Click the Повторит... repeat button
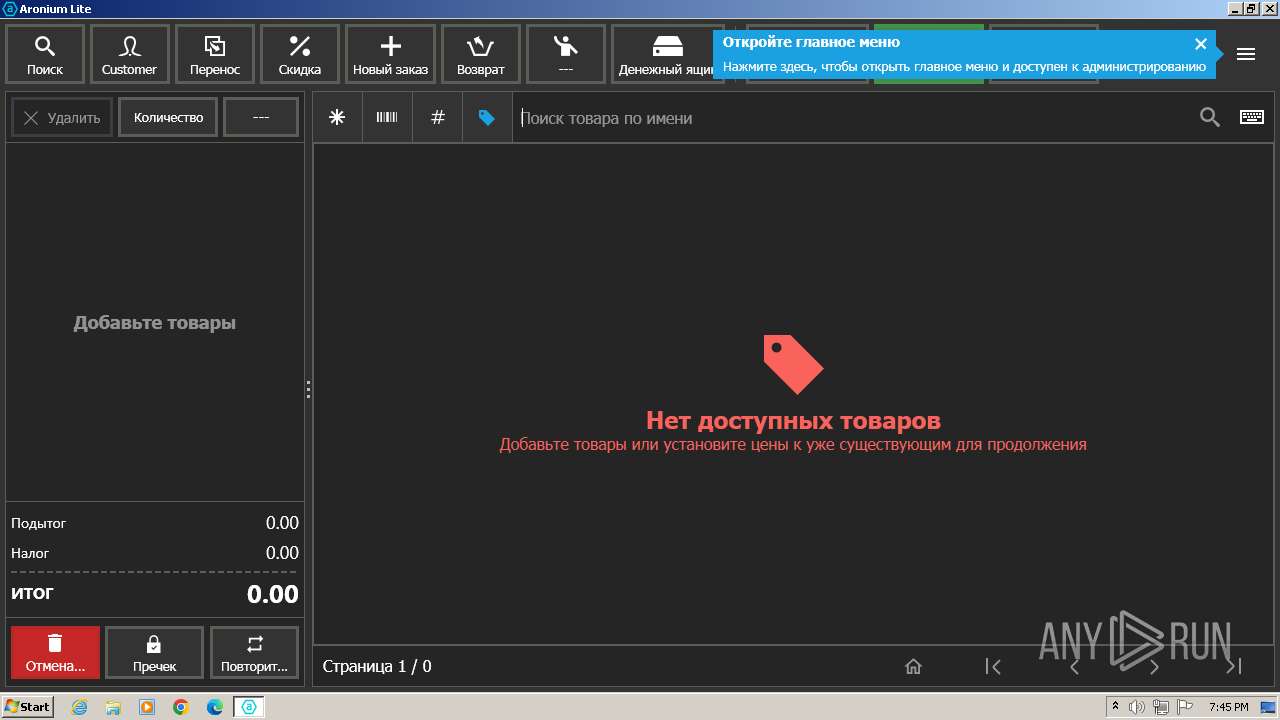 [254, 653]
